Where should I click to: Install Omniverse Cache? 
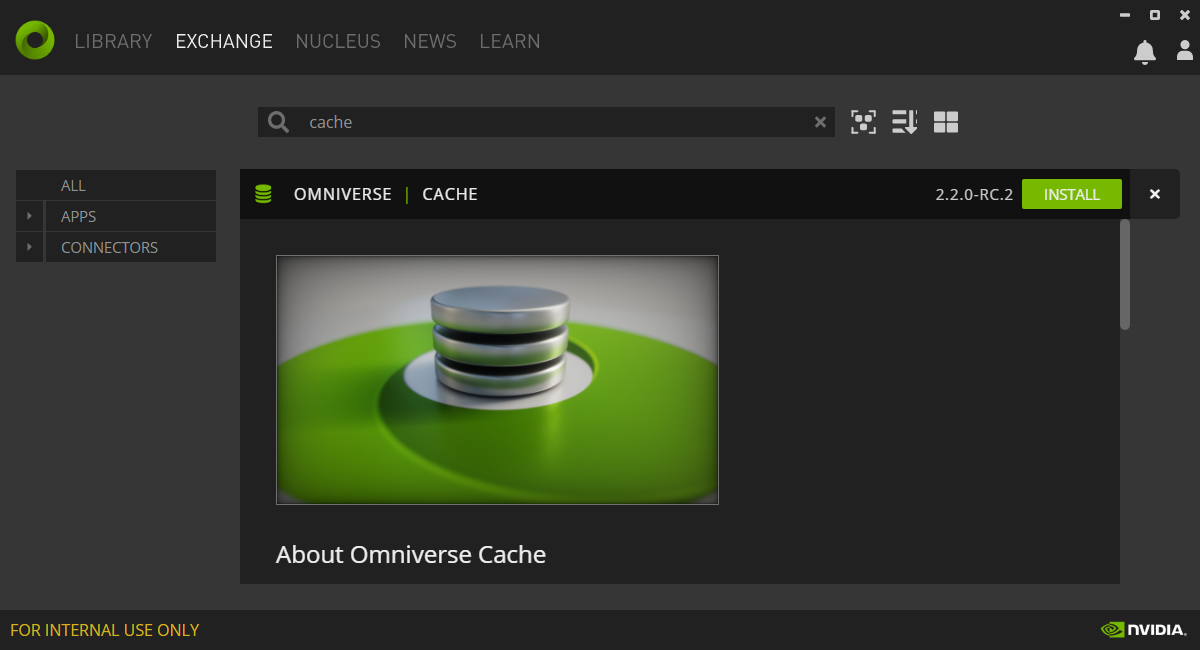[x=1072, y=194]
